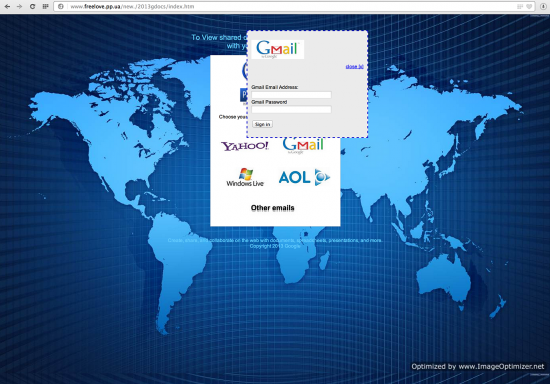Click the Gmail Email Address field

(x=291, y=95)
